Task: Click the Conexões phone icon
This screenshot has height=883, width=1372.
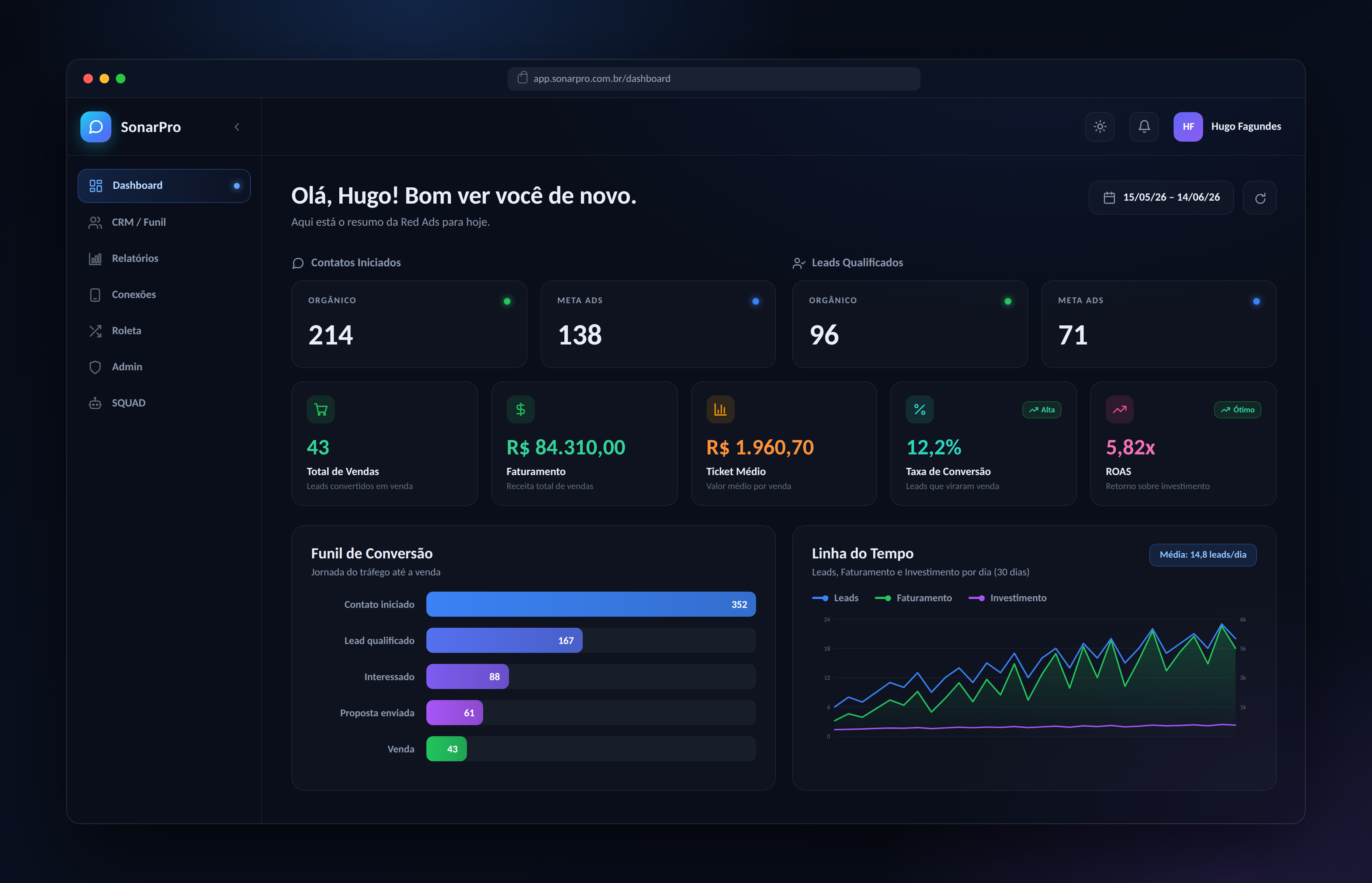Action: click(95, 295)
